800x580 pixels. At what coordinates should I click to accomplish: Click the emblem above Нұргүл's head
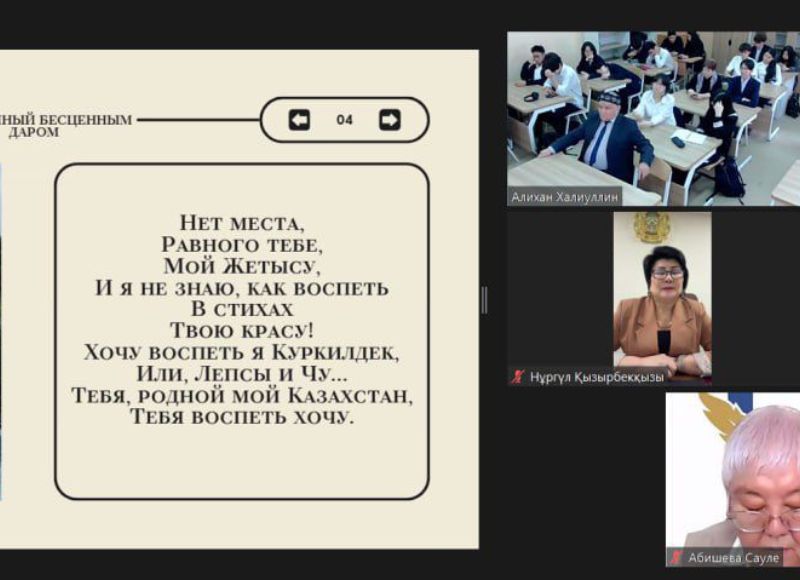[x=653, y=228]
